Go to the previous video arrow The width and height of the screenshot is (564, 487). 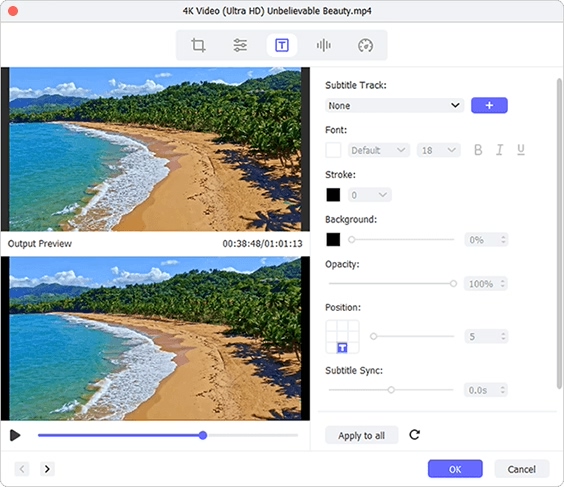(22, 469)
